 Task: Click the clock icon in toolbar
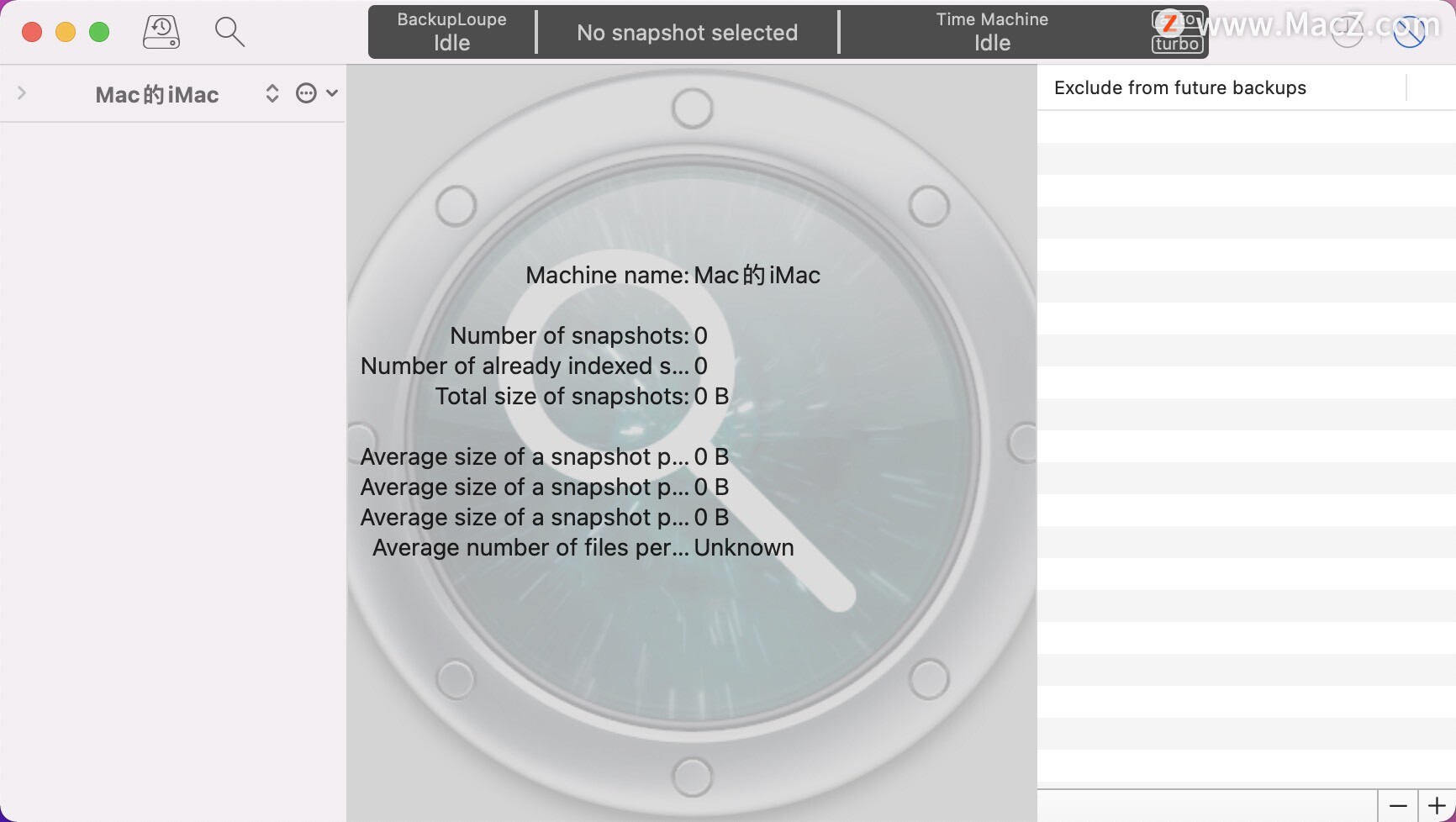pos(1347,32)
